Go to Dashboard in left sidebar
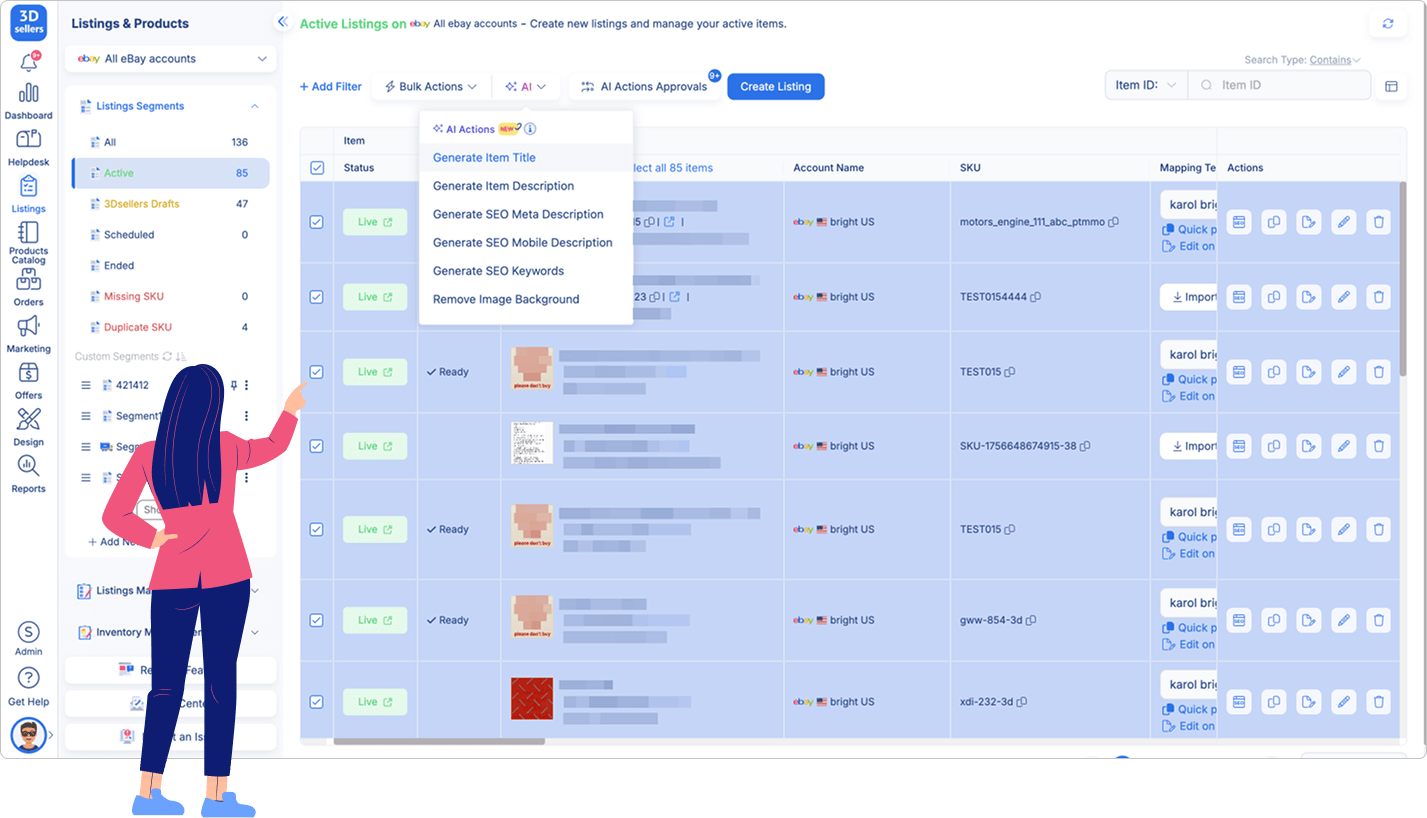The height and width of the screenshot is (818, 1427). pyautogui.click(x=29, y=100)
